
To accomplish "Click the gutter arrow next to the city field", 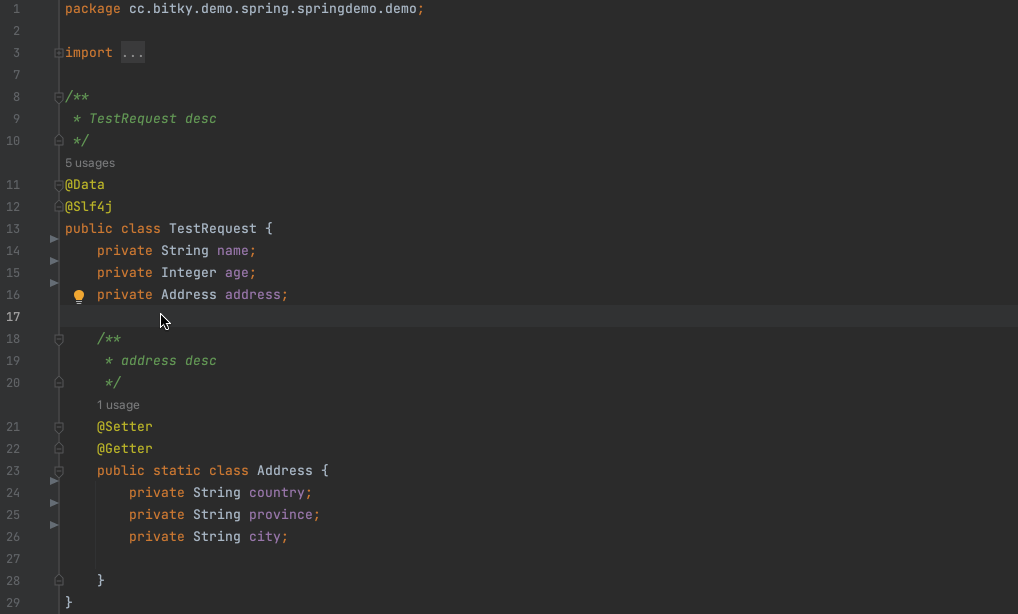I will [53, 524].
